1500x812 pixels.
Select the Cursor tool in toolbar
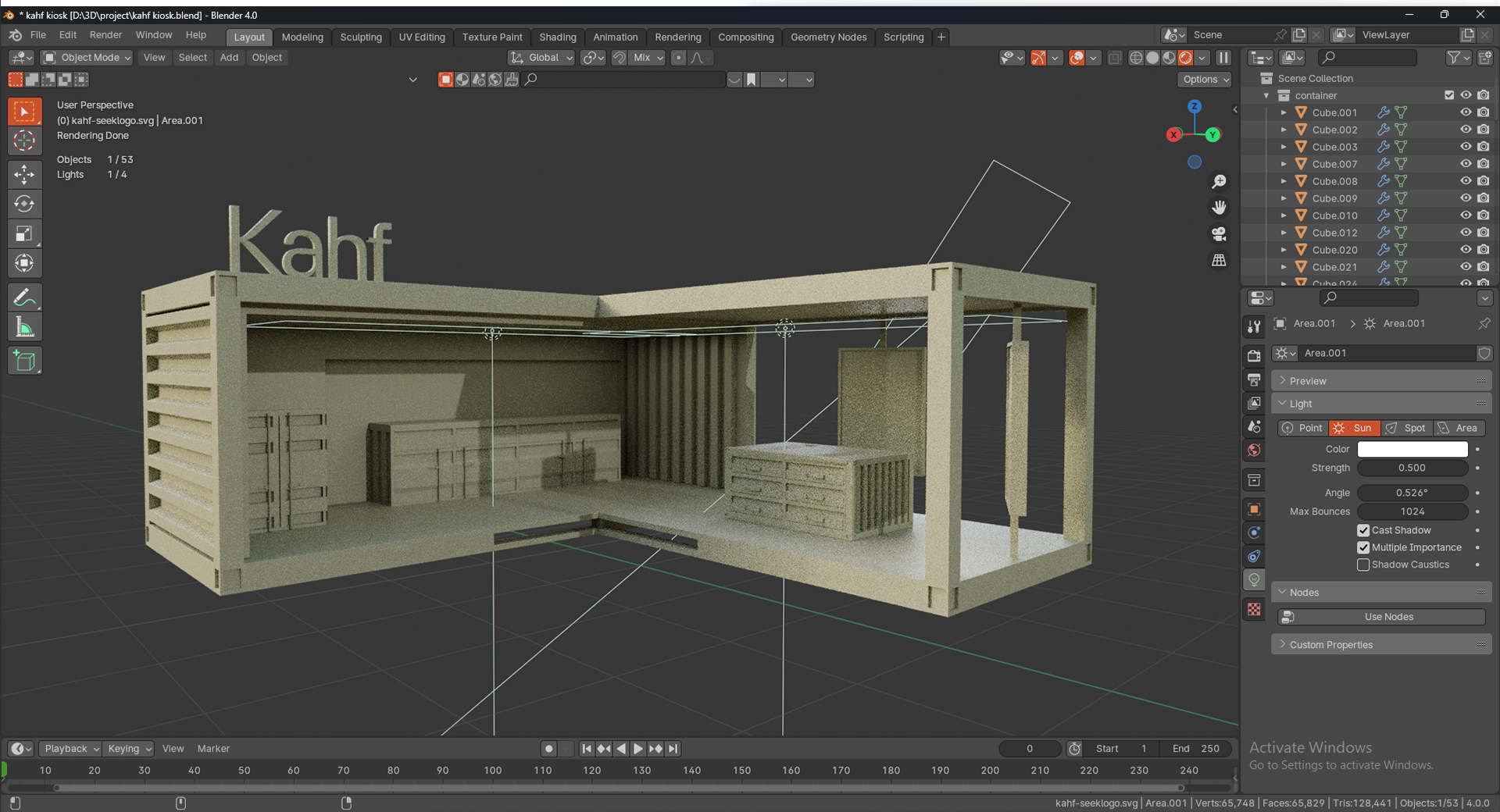tap(24, 141)
